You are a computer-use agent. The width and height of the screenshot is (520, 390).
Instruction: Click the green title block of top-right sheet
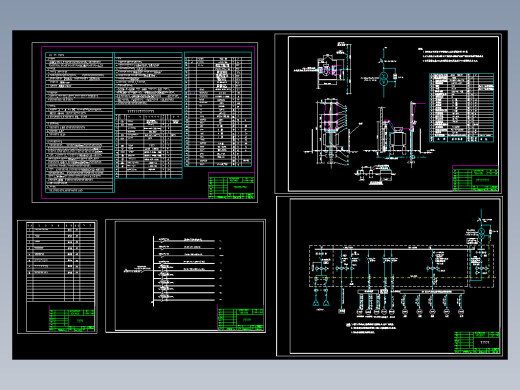click(475, 180)
